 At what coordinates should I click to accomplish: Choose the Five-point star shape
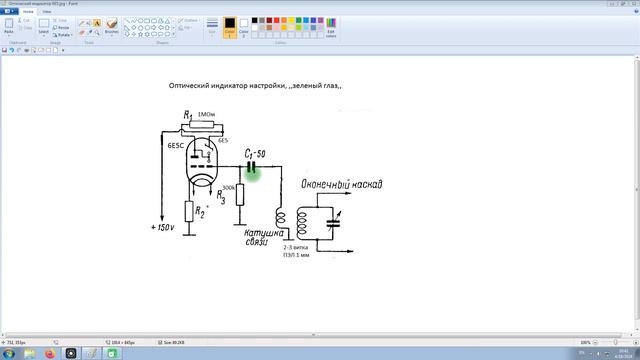click(140, 34)
